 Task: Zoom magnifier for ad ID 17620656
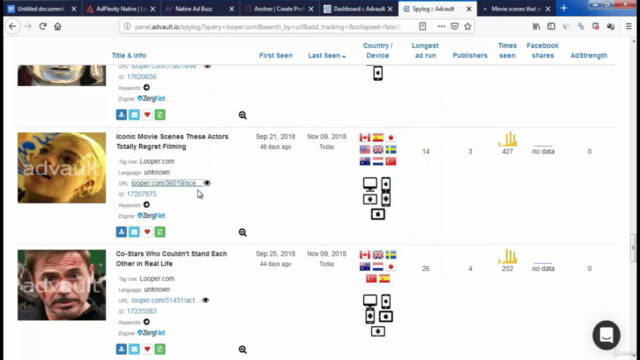tap(242, 115)
